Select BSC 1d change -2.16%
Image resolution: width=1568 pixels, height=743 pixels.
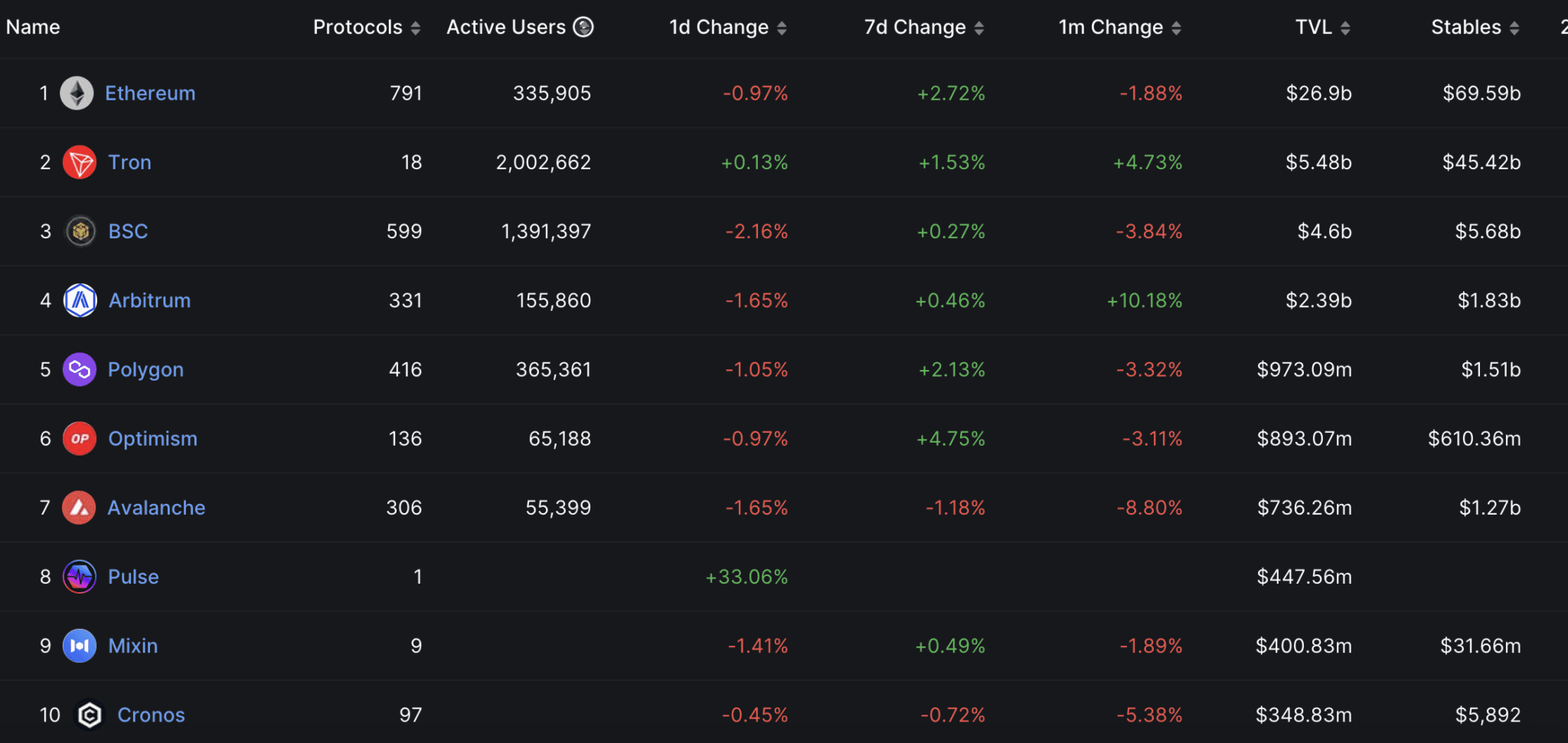point(756,231)
